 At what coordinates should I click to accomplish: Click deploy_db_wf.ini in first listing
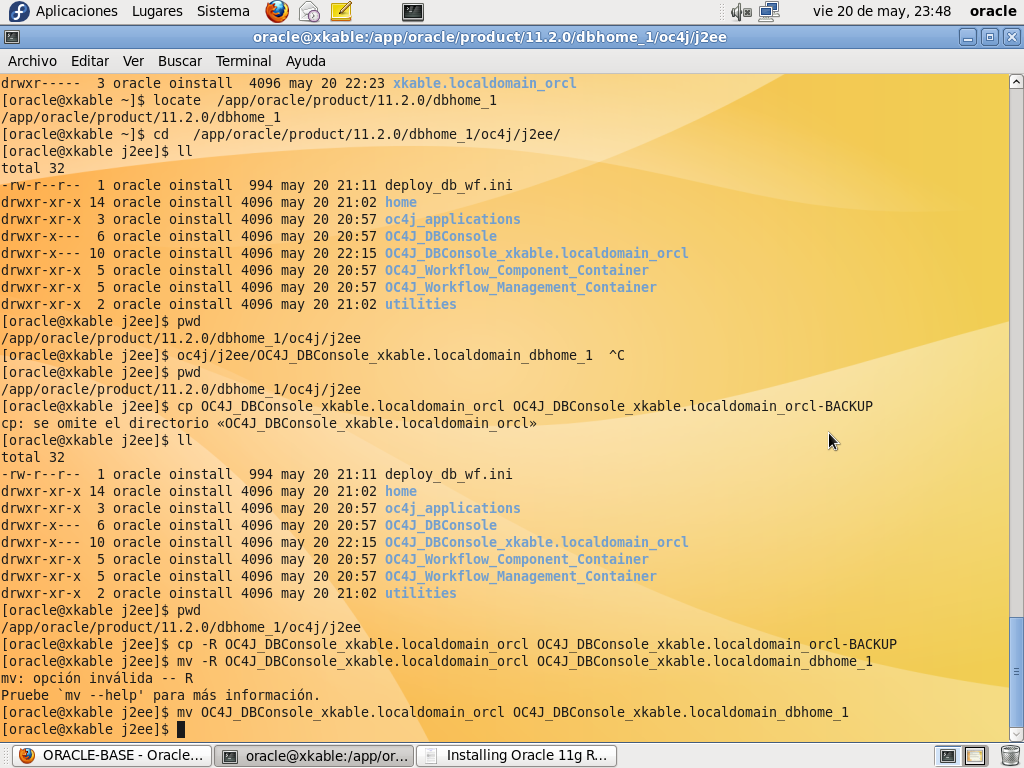(448, 185)
